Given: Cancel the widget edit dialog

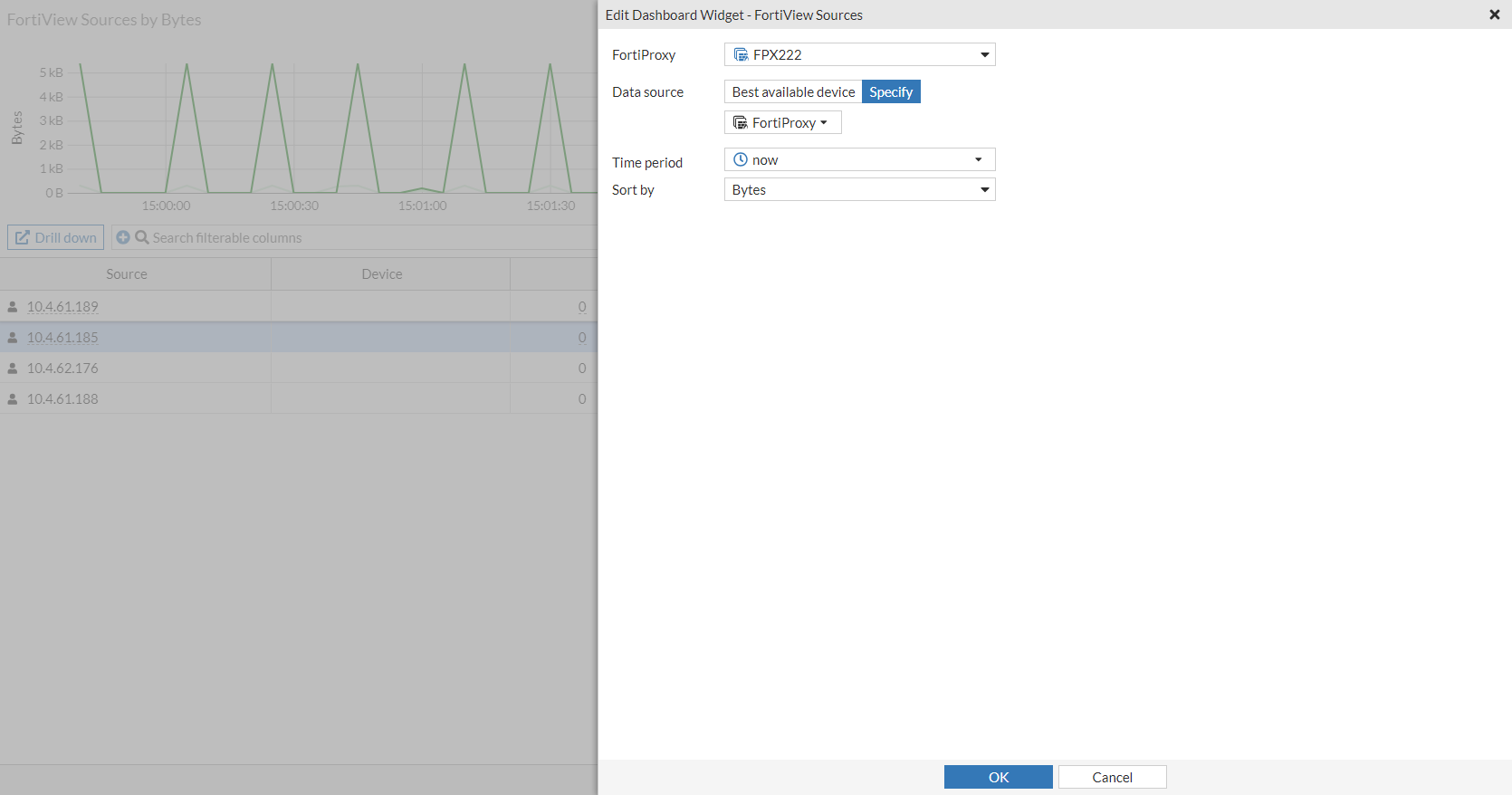Looking at the screenshot, I should click(x=1113, y=777).
